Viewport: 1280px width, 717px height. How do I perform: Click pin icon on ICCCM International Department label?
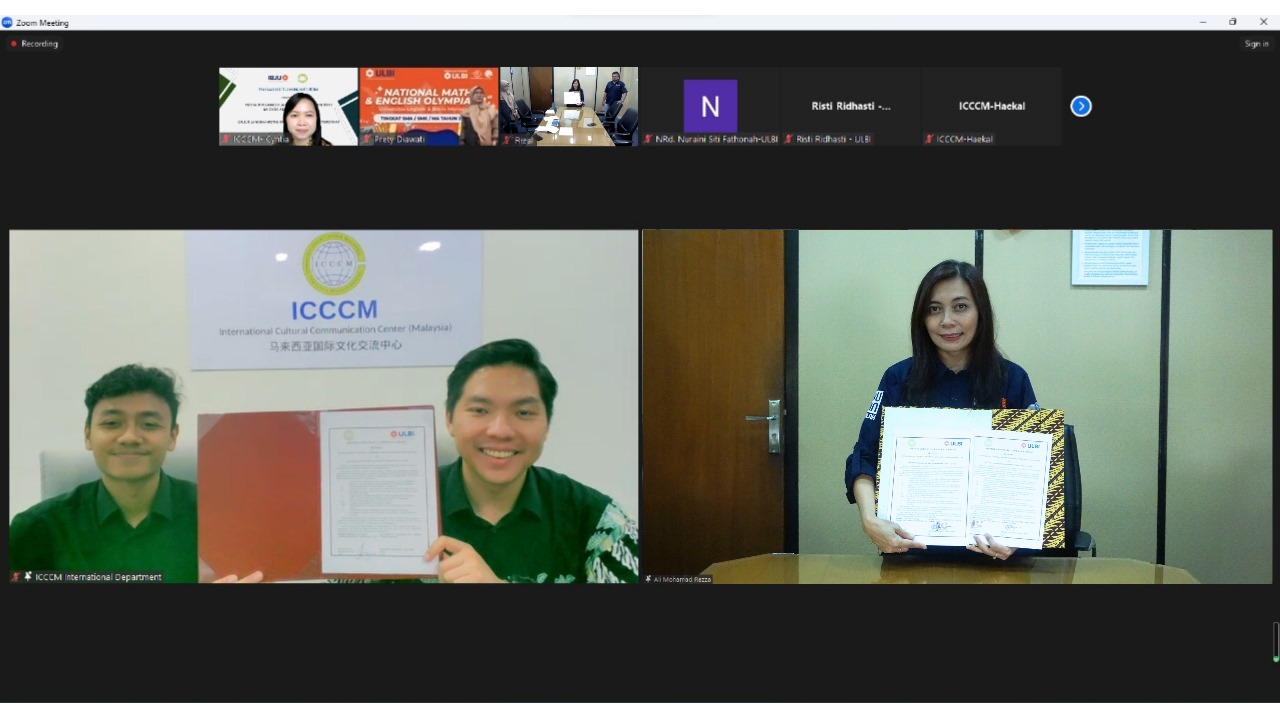click(x=28, y=577)
